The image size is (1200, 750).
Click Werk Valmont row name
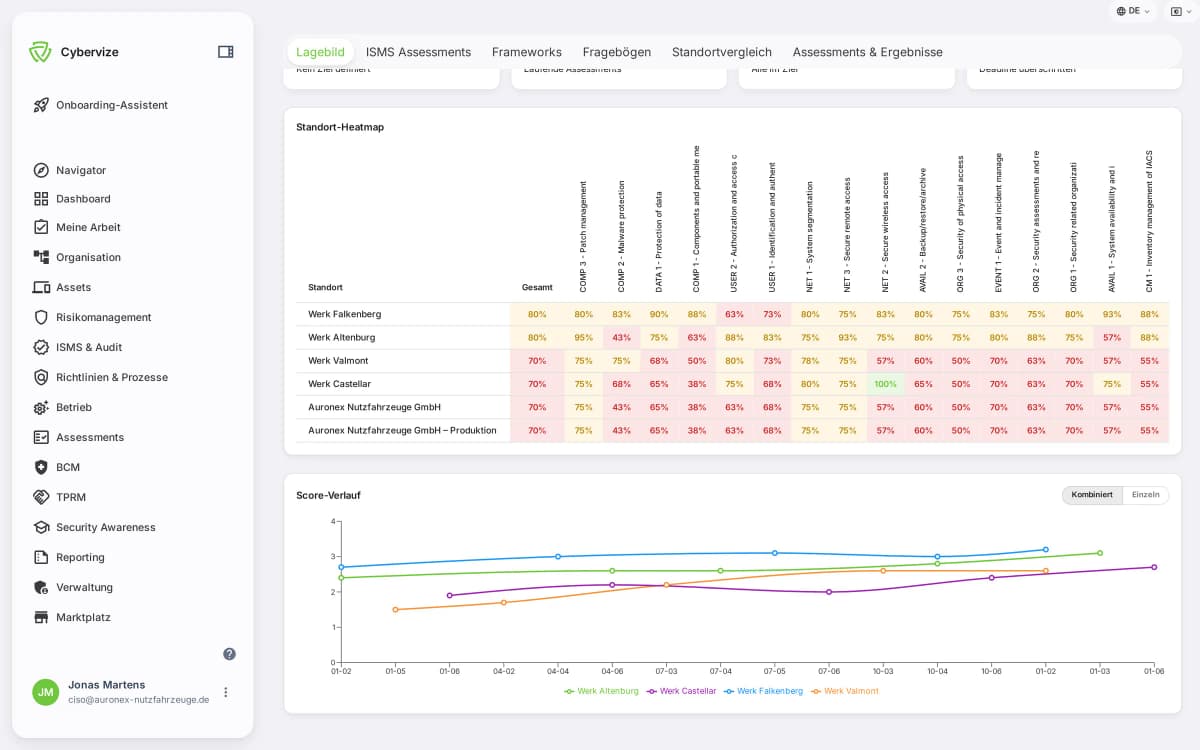[338, 361]
